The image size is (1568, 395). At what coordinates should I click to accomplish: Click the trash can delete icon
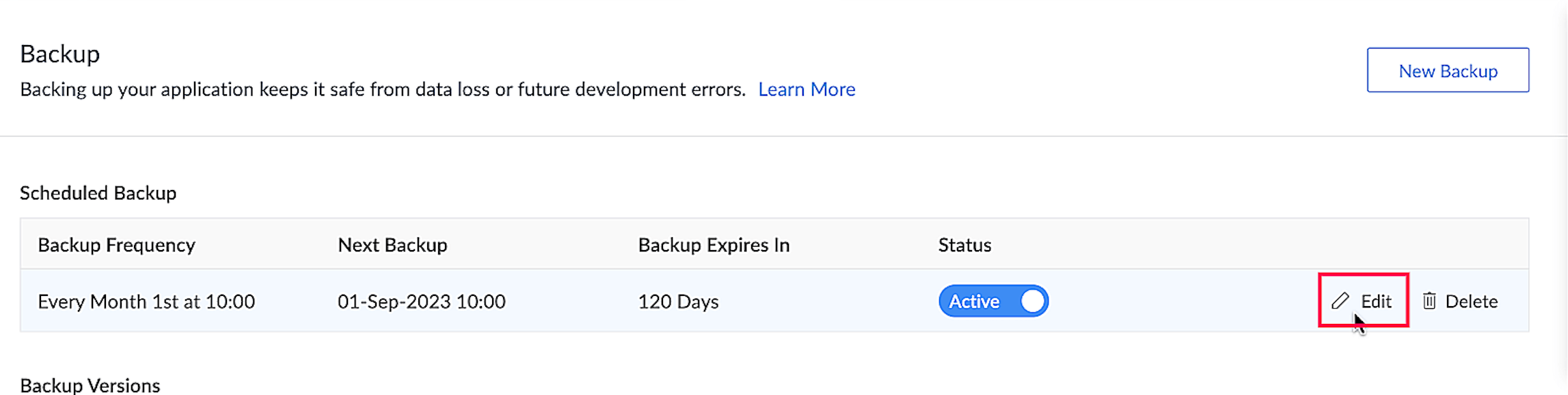(1429, 301)
